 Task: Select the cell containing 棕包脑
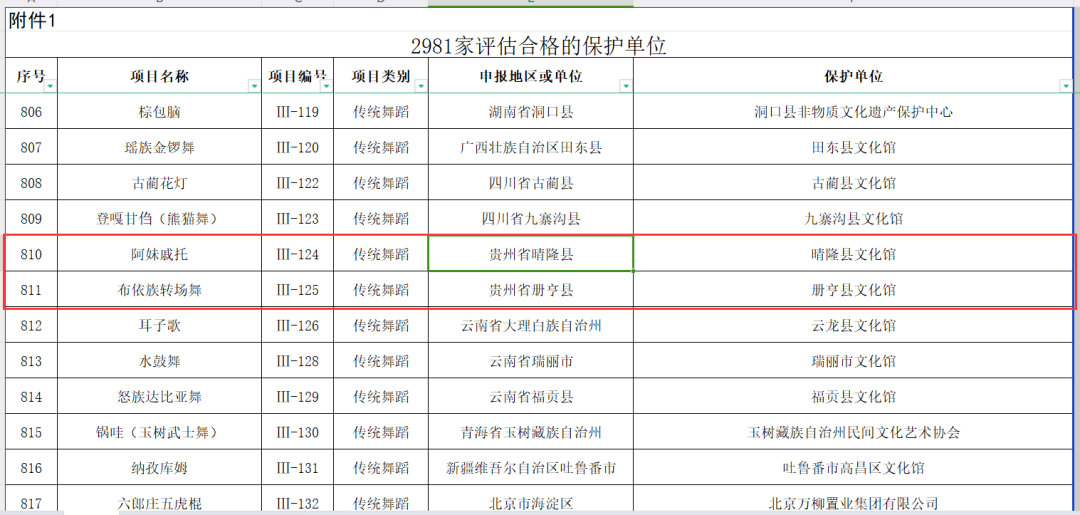(x=159, y=112)
